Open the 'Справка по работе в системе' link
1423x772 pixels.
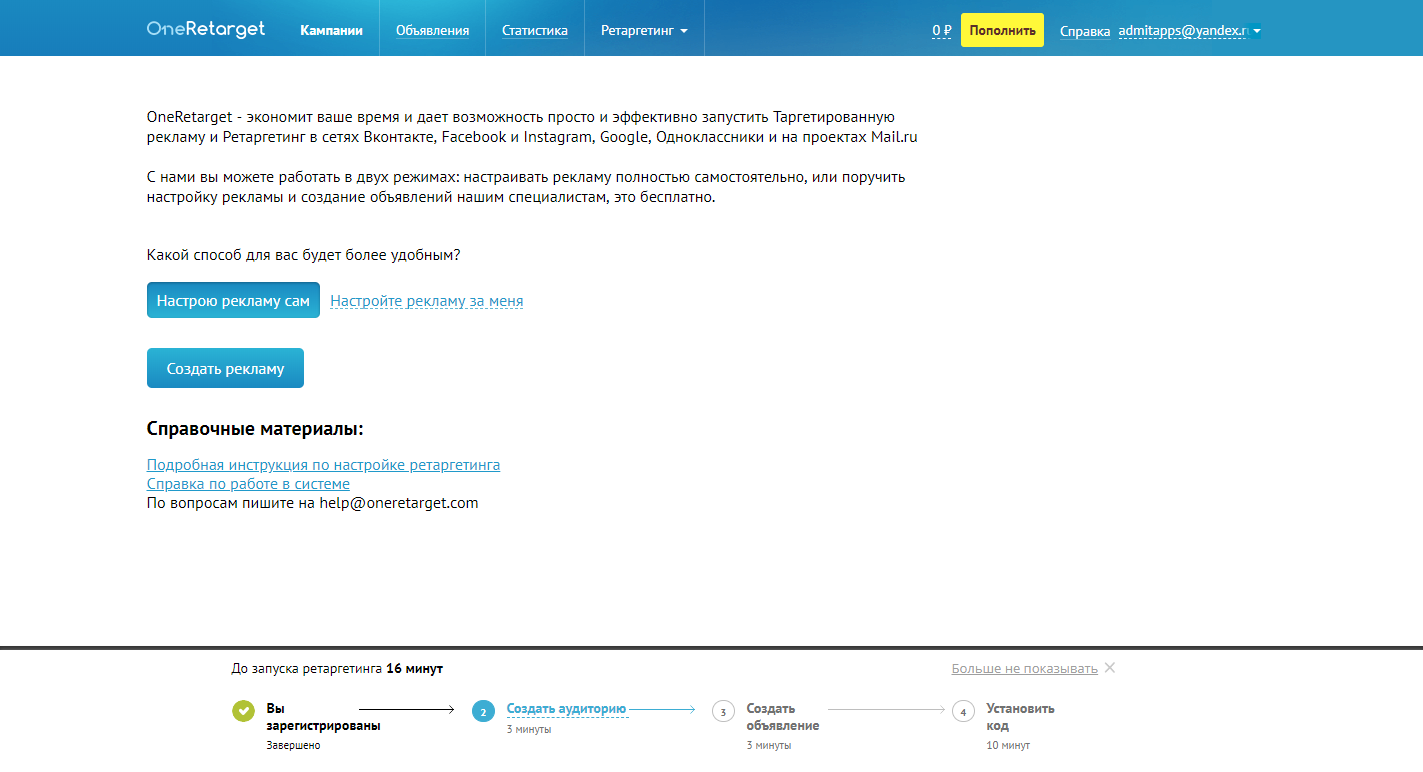click(248, 483)
